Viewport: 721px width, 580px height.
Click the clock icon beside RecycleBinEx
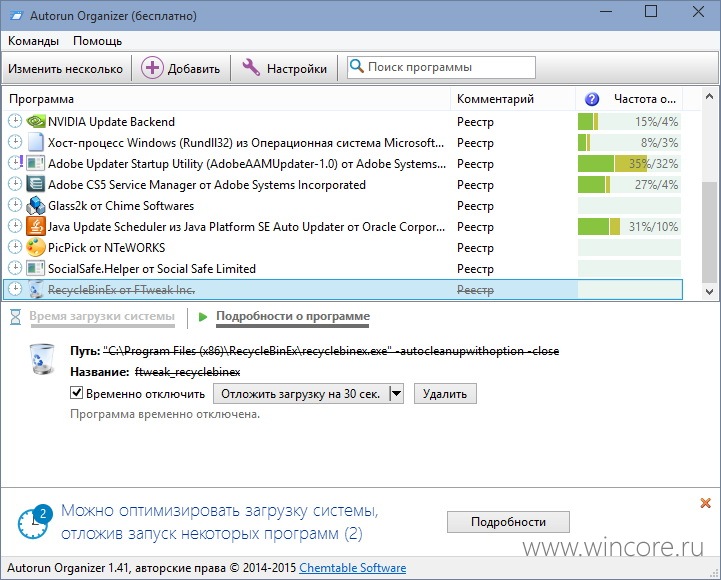pyautogui.click(x=15, y=289)
